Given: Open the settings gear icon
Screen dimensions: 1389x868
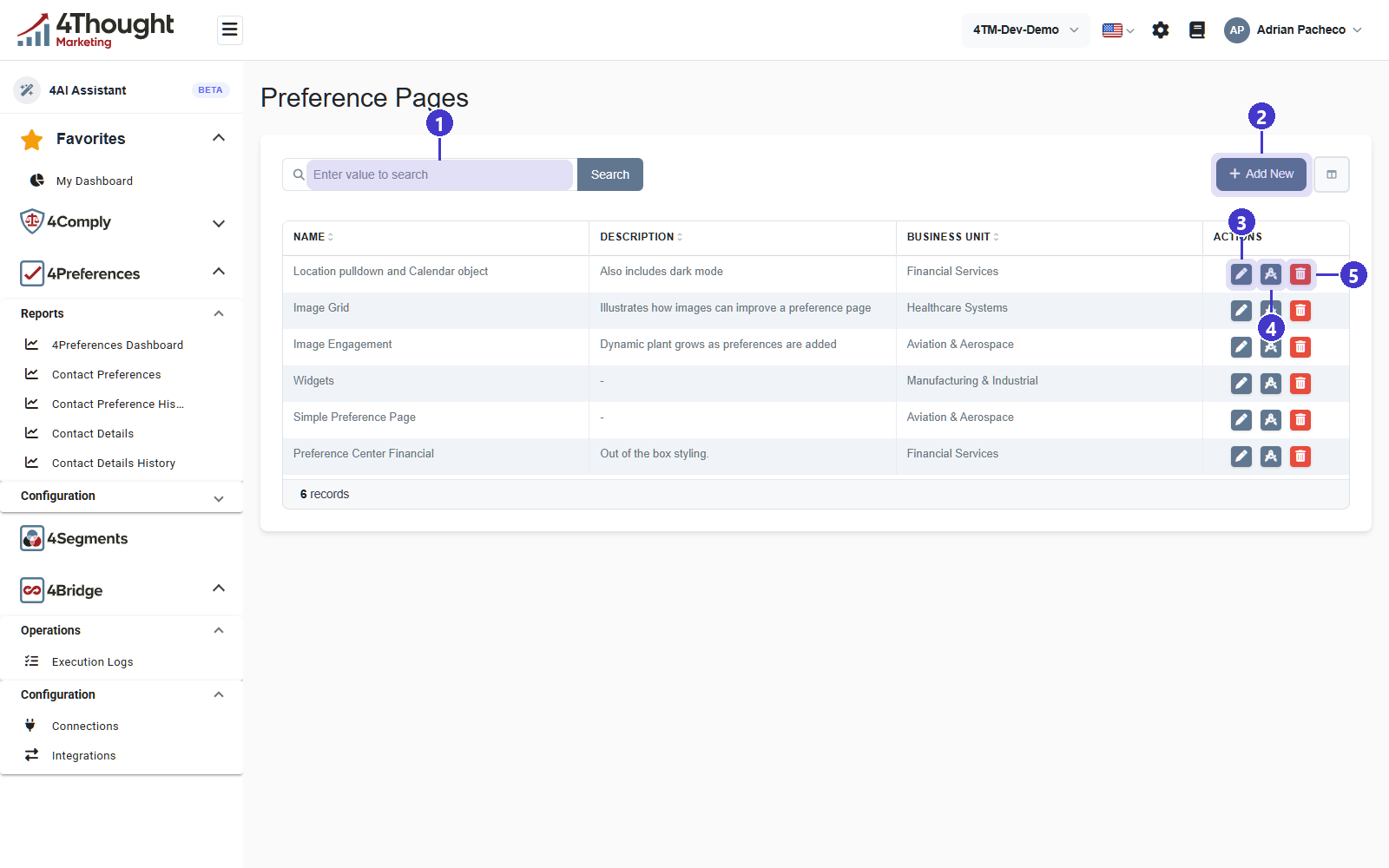Looking at the screenshot, I should [1161, 30].
